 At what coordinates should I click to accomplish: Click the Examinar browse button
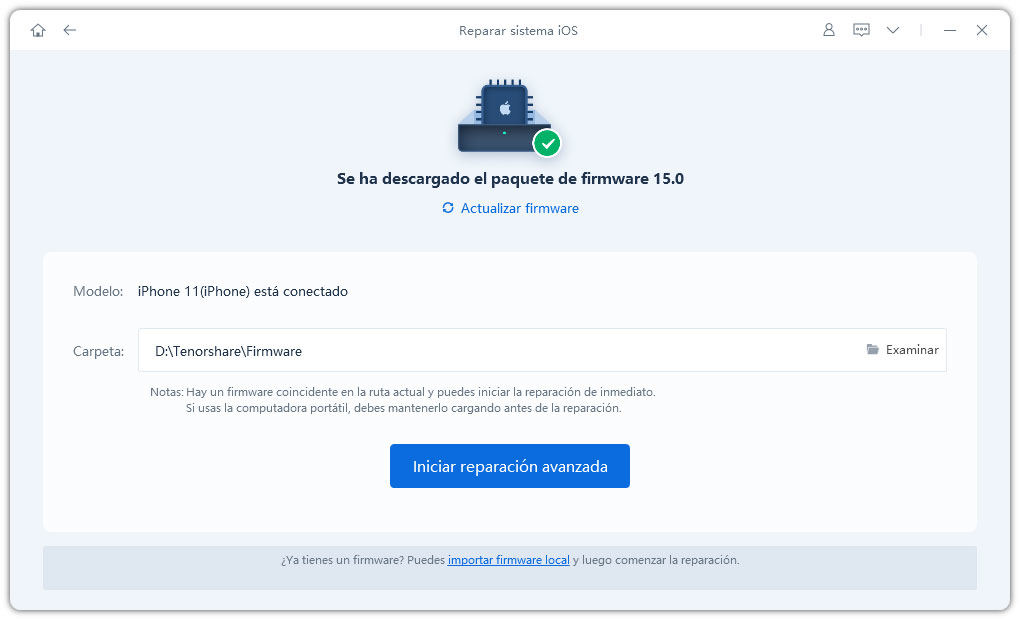pyautogui.click(x=902, y=350)
